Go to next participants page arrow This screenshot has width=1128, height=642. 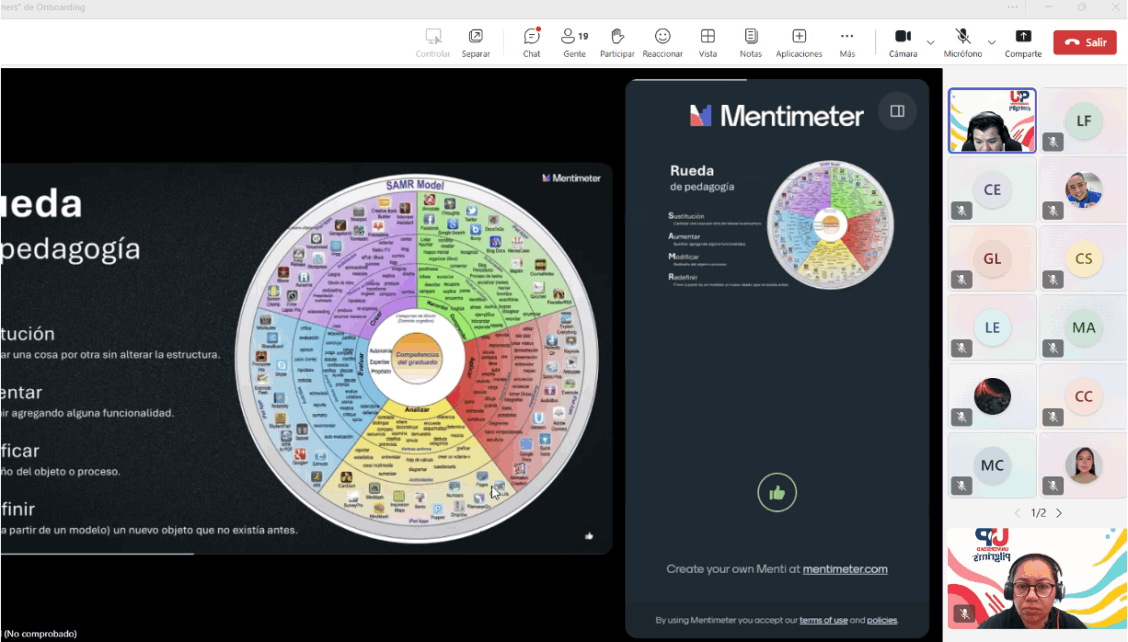click(x=1059, y=513)
